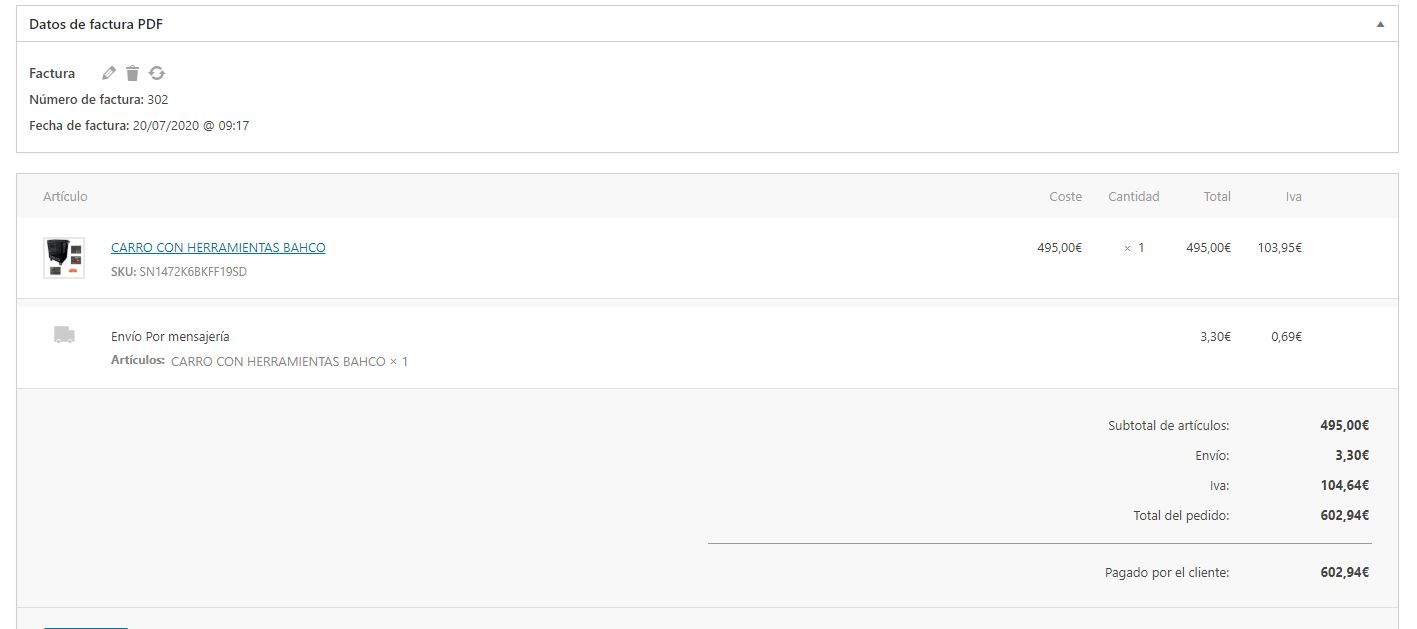Viewport: 1417px width, 629px height.
Task: Open the CARRO CON HERRAMIENTAS BAHCO thumbnail
Action: pos(64,258)
